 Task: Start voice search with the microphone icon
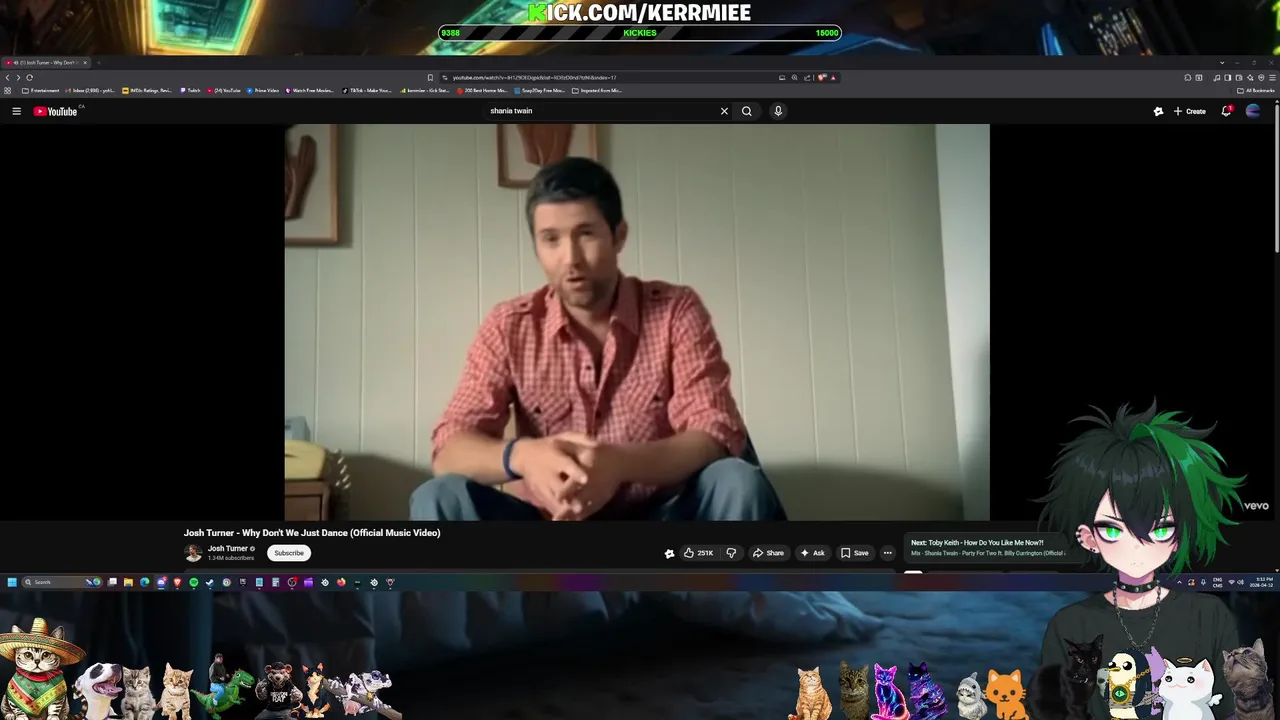[x=778, y=111]
